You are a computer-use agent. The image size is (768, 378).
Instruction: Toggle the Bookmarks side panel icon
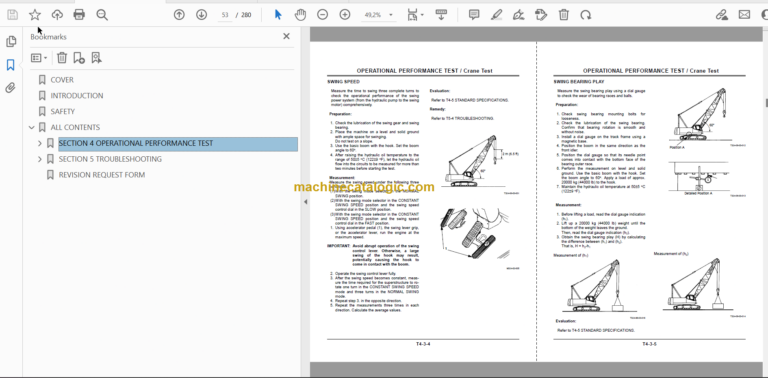10,65
